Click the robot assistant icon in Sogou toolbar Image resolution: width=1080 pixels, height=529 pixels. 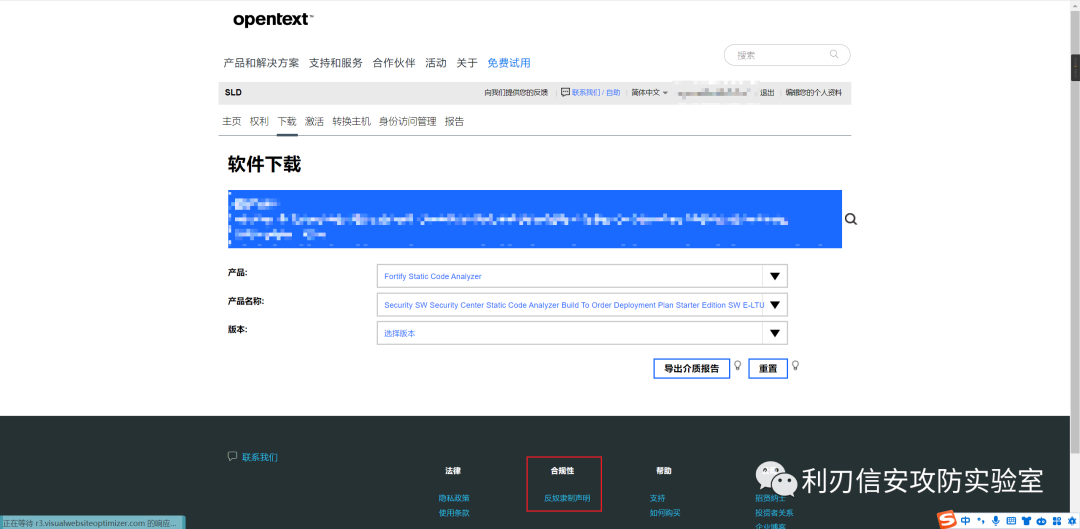point(1042,520)
